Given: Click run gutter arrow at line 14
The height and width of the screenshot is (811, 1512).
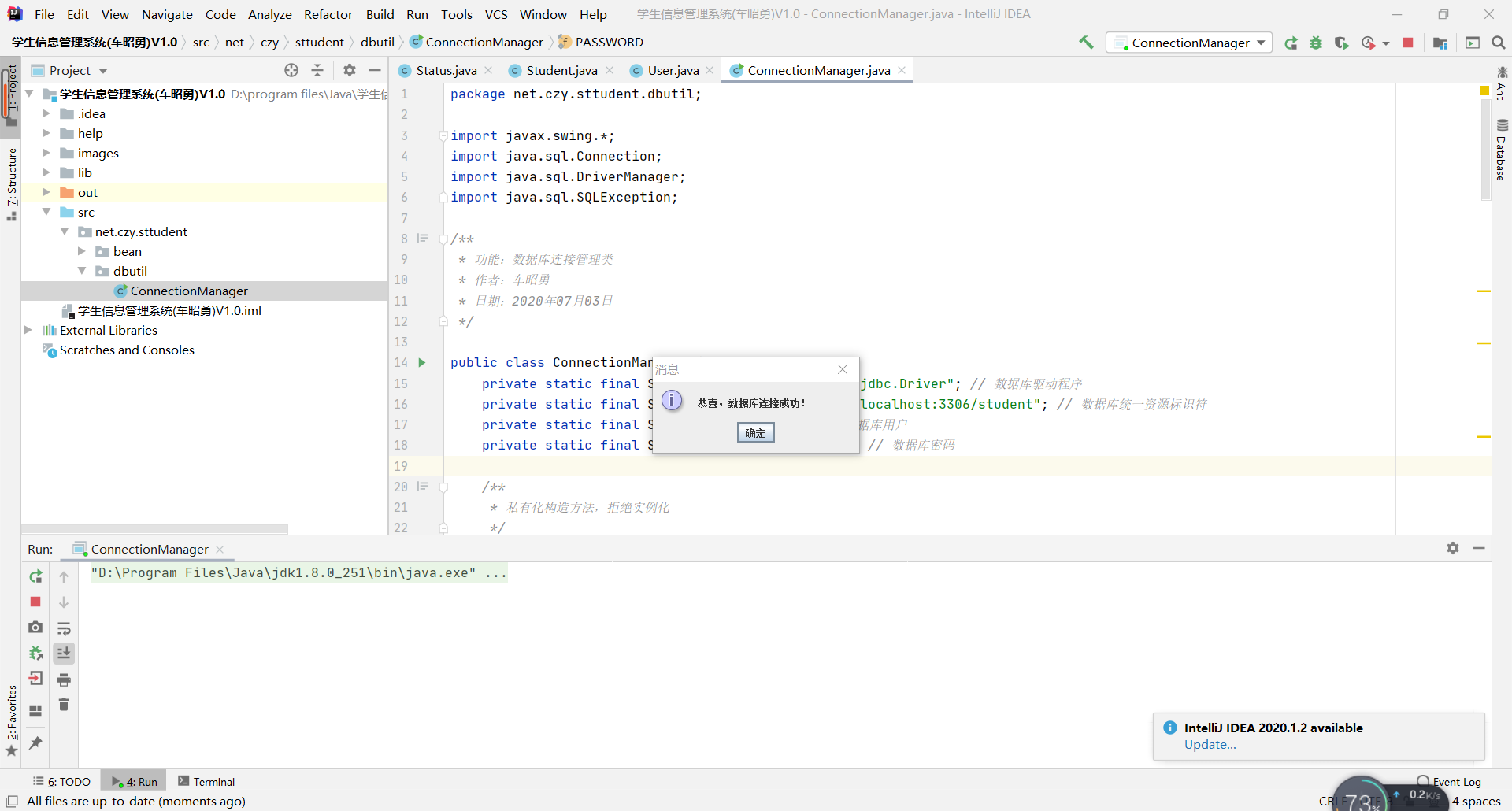Looking at the screenshot, I should (x=422, y=362).
